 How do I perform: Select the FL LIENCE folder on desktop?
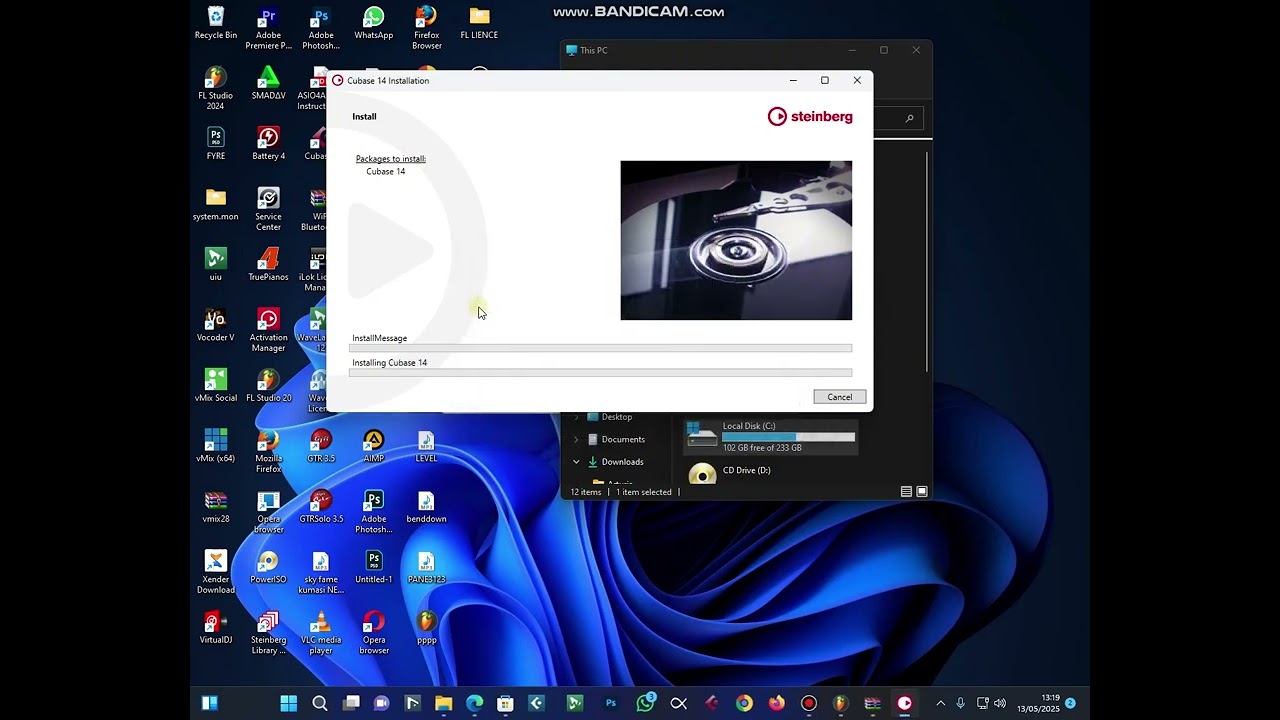pyautogui.click(x=479, y=23)
